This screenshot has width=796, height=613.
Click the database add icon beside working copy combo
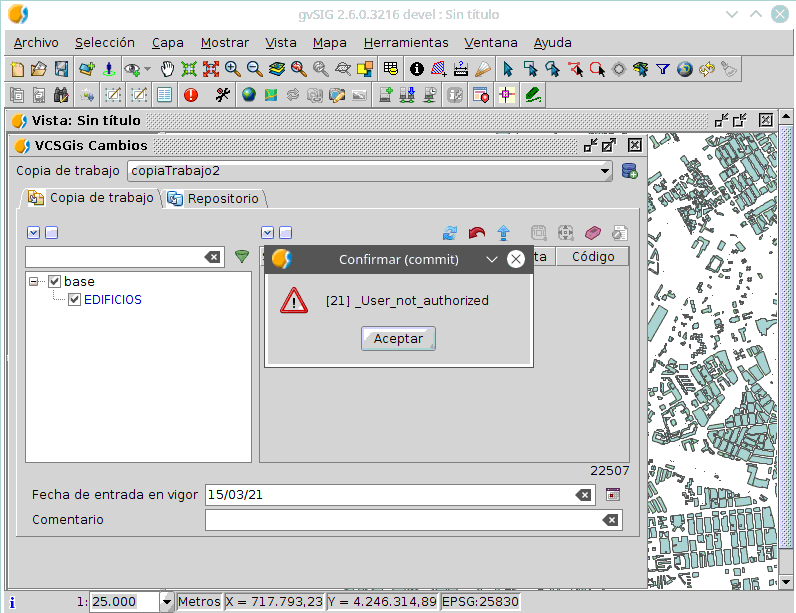[x=629, y=171]
